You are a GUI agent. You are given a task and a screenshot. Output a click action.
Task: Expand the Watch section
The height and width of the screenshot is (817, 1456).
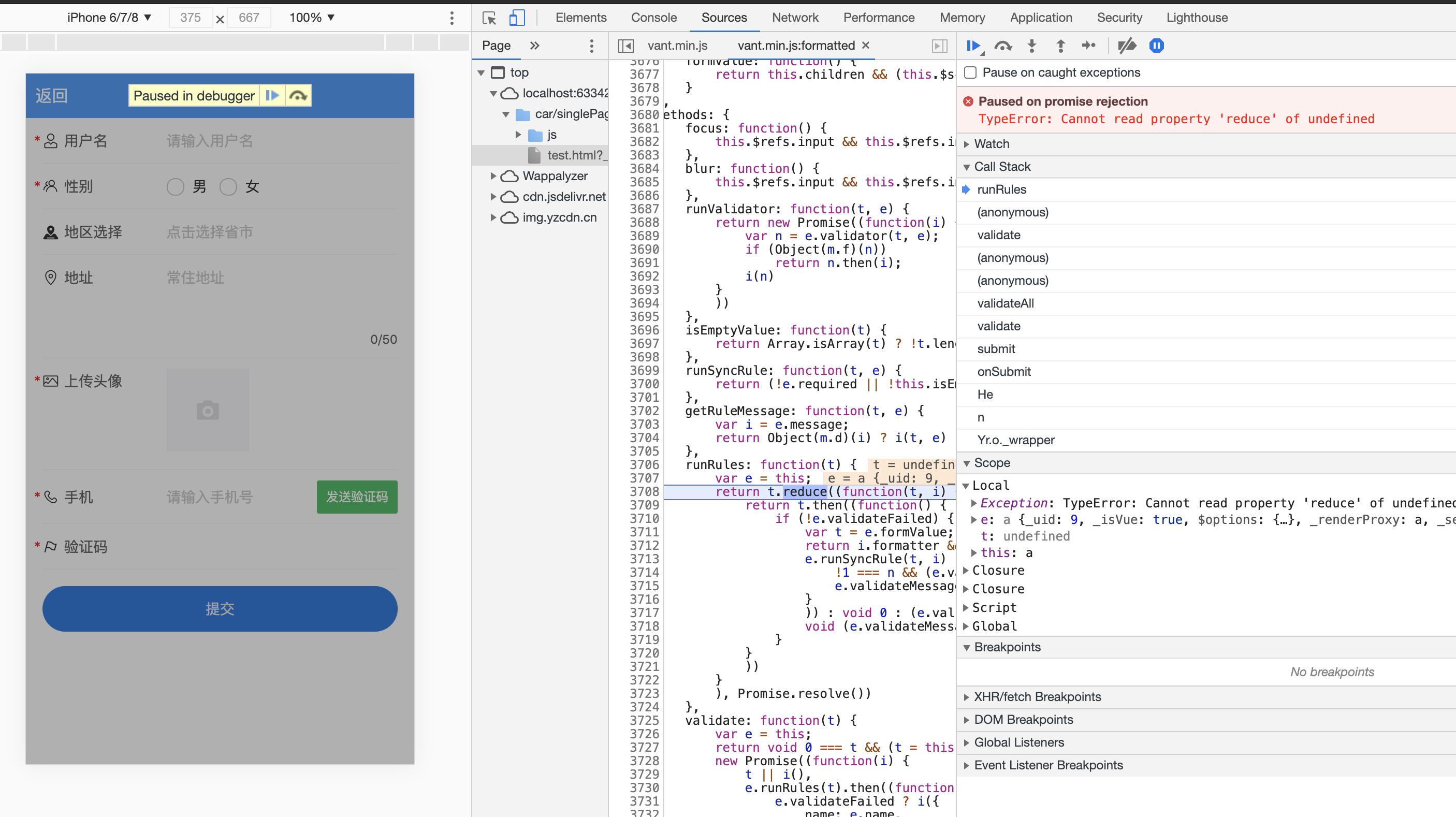pyautogui.click(x=992, y=143)
